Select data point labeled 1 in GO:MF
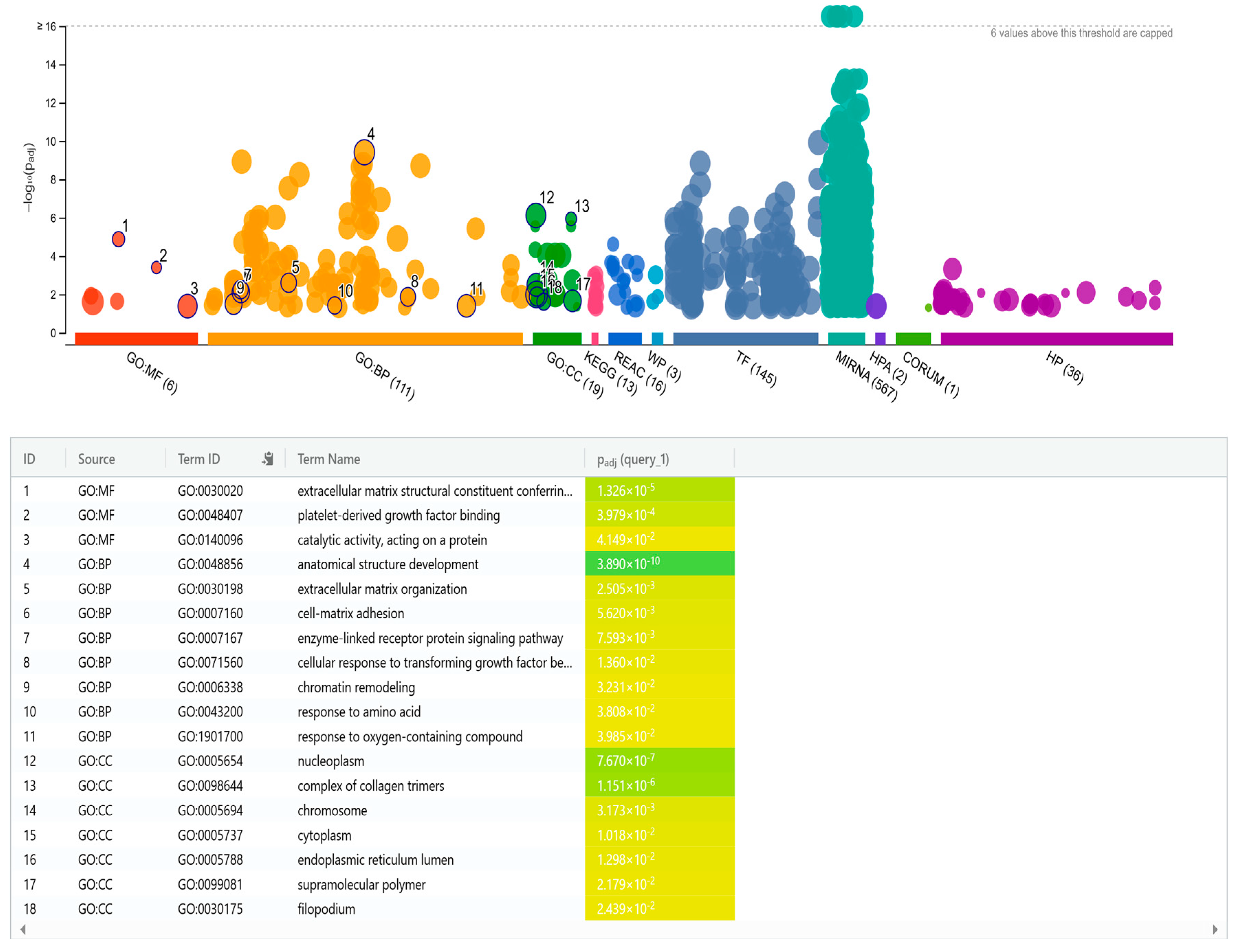 [x=118, y=239]
